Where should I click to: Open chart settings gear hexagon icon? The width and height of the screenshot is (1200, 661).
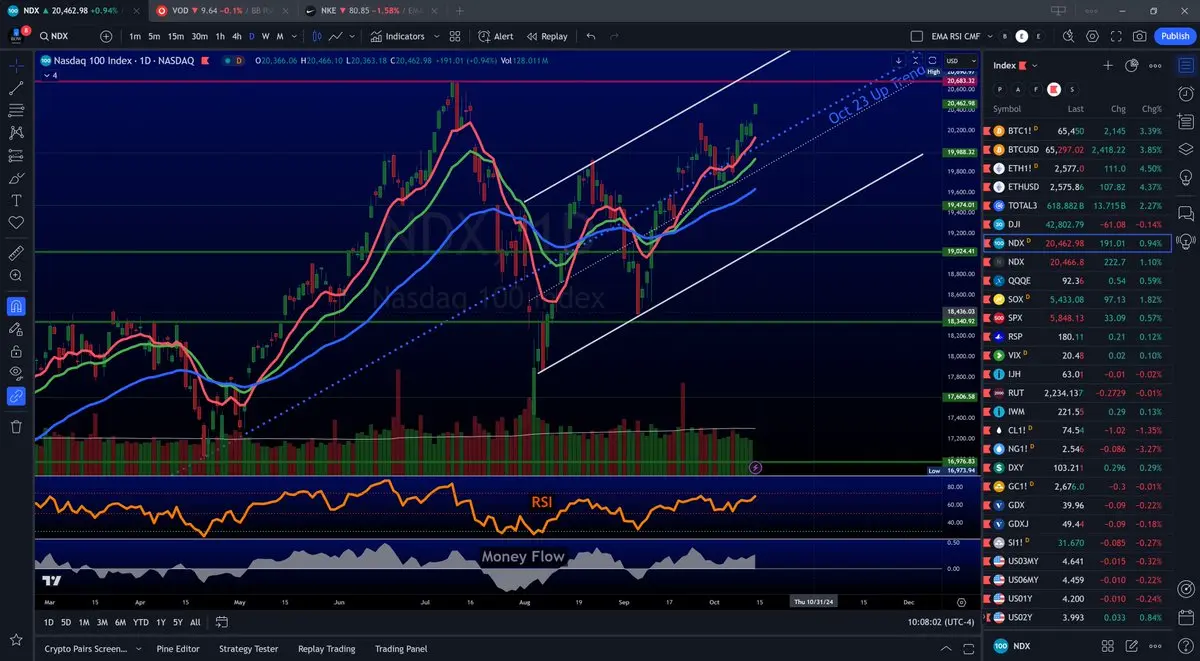pos(1092,36)
